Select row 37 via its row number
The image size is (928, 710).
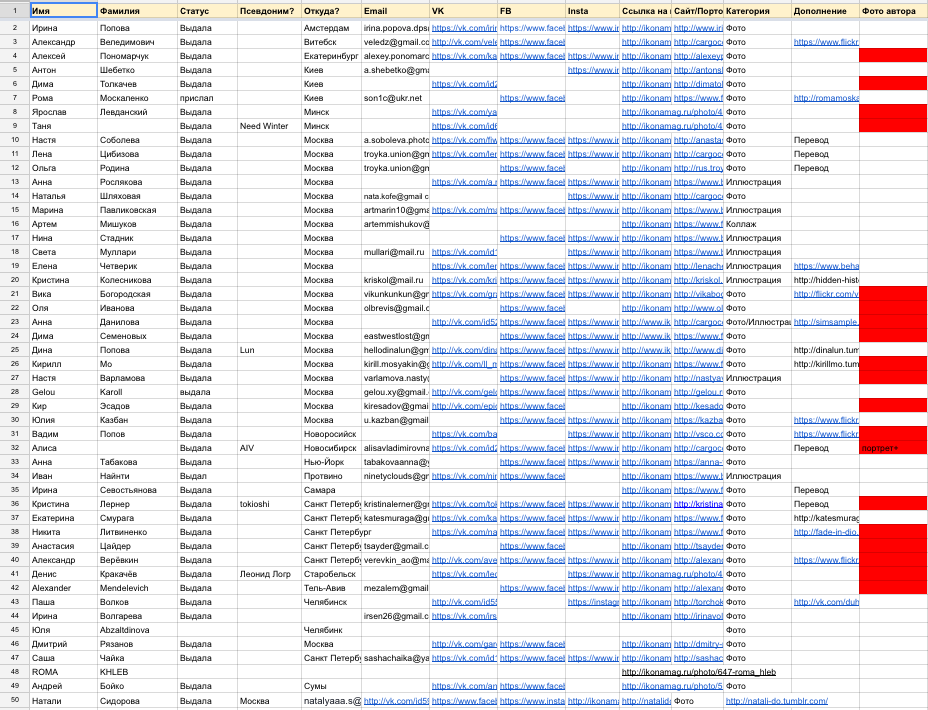(x=15, y=518)
